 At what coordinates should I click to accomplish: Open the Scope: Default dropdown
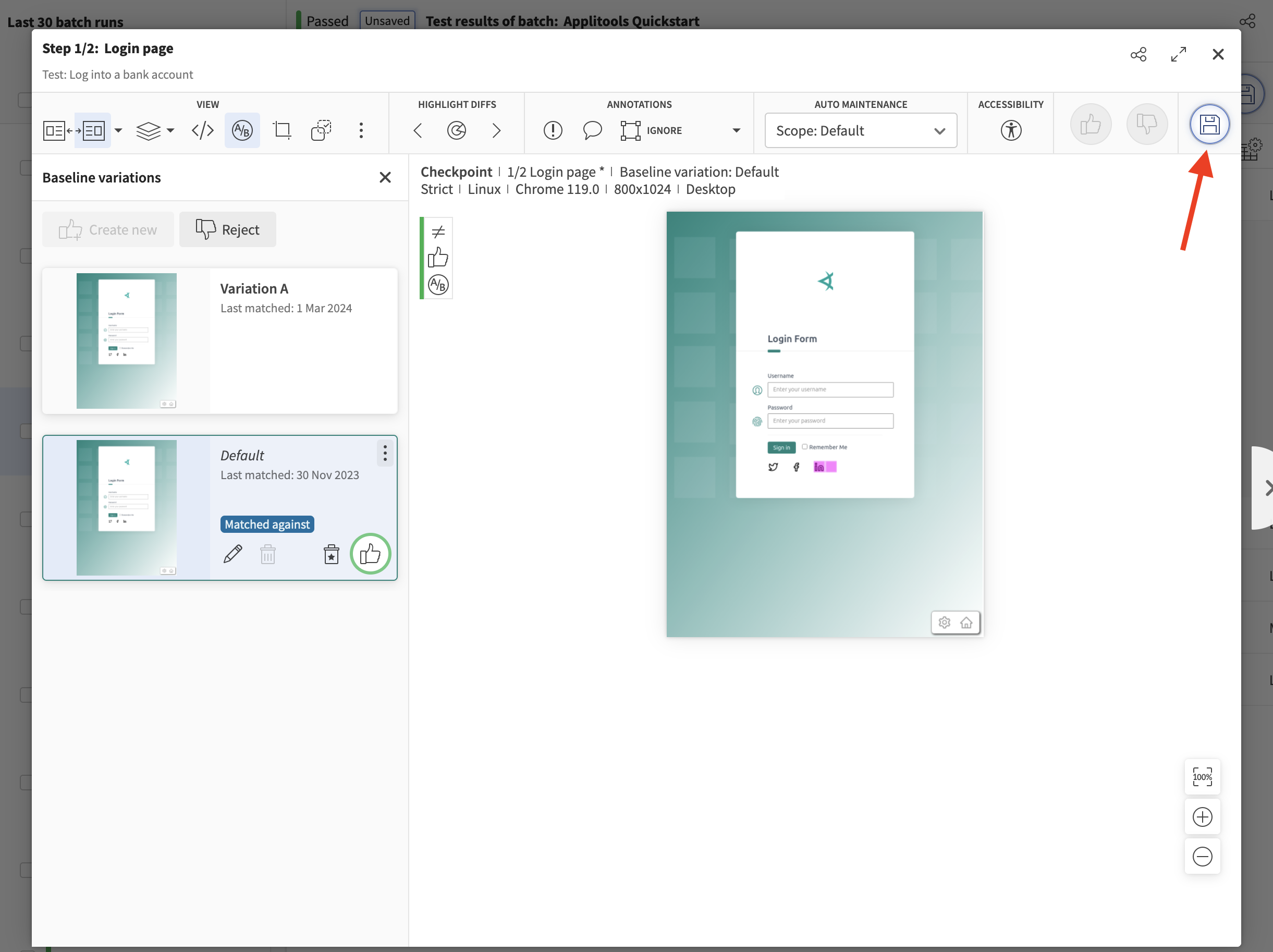point(860,131)
